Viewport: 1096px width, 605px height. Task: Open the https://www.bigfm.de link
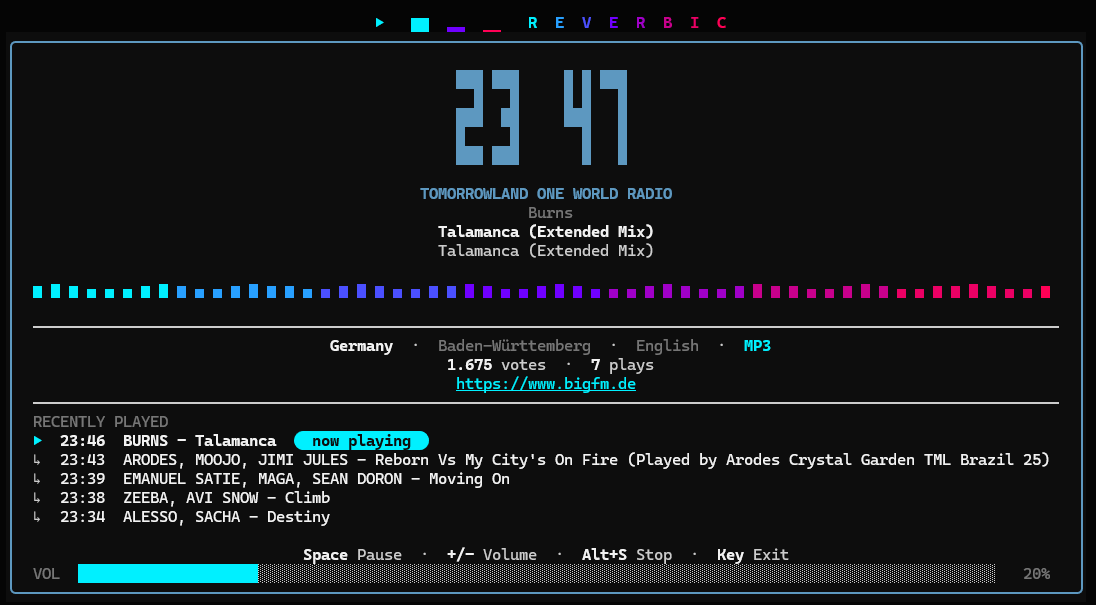tap(546, 384)
